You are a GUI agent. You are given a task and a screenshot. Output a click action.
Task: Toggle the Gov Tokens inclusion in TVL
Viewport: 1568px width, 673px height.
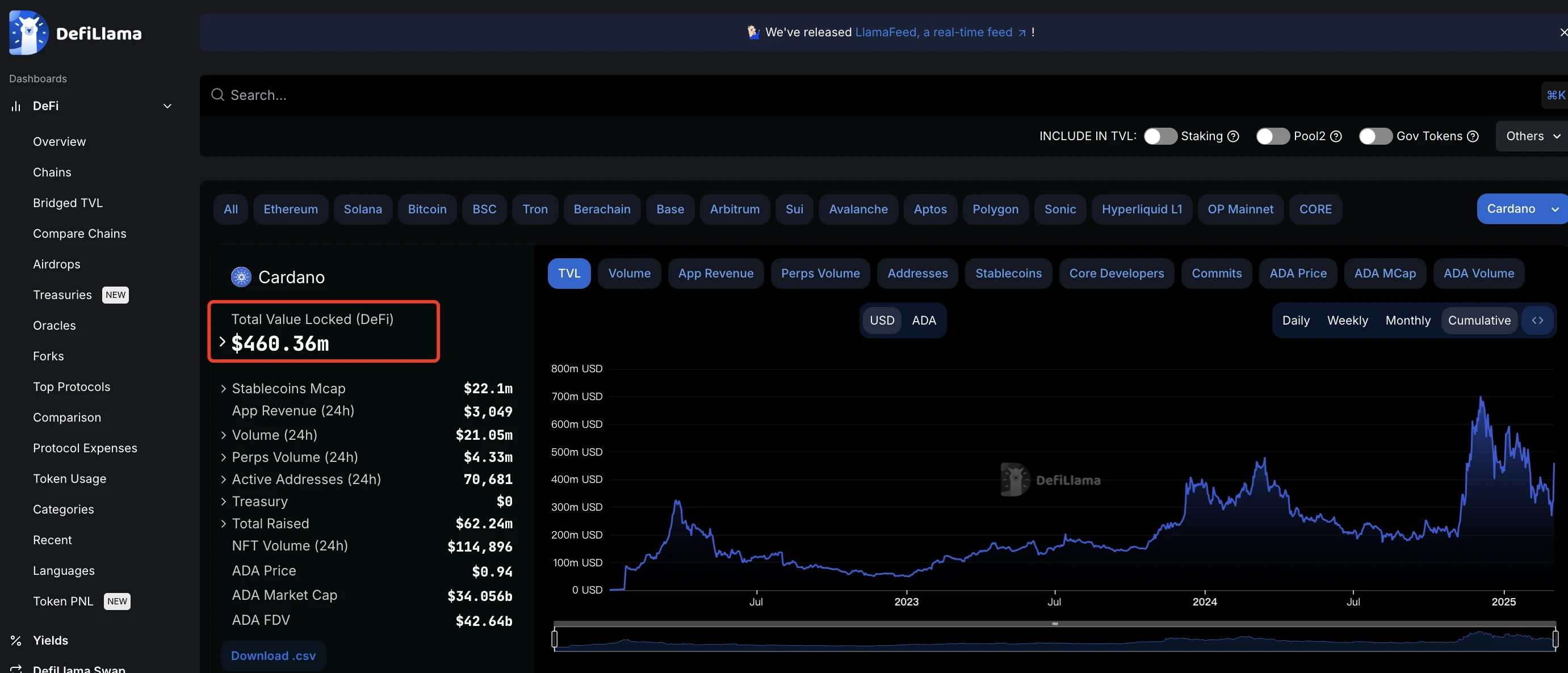click(x=1374, y=136)
